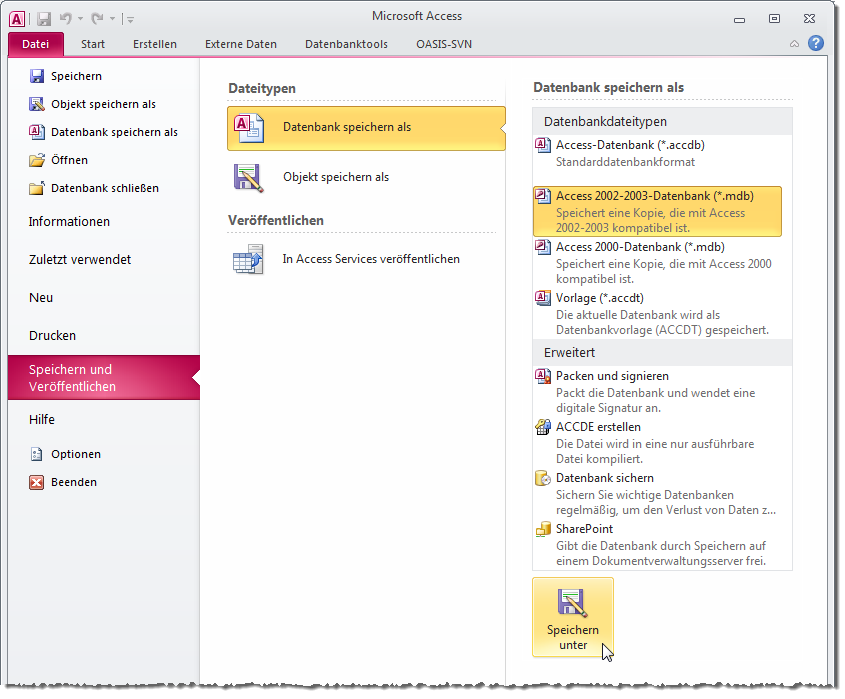Choose Datenbank schließen in the sidebar
Image resolution: width=845 pixels, height=699 pixels.
tap(104, 188)
